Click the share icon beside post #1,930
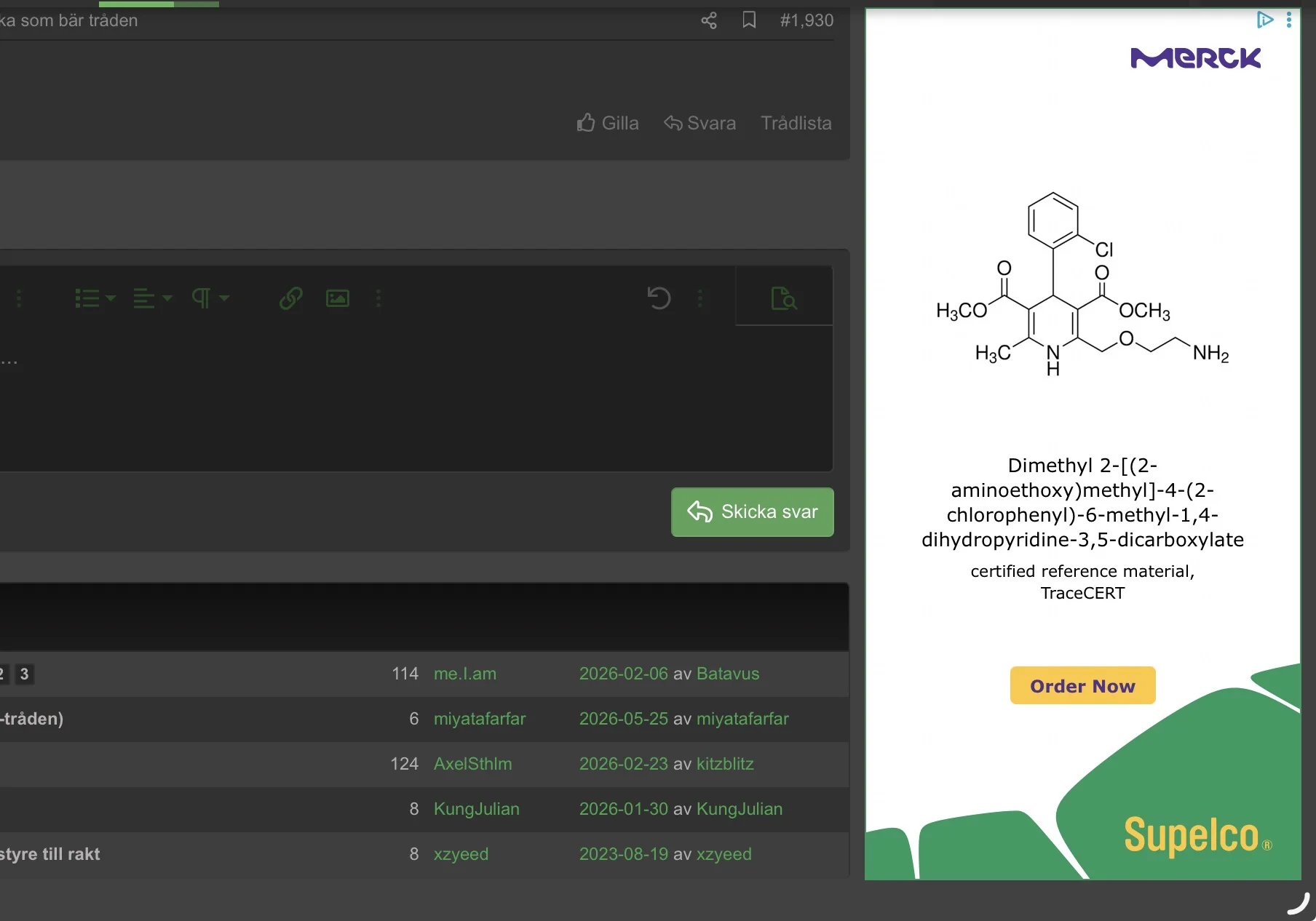1316x921 pixels. pyautogui.click(x=709, y=20)
